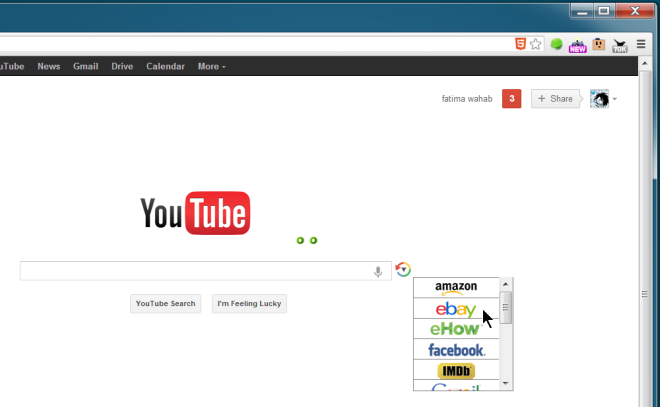Image resolution: width=660 pixels, height=407 pixels.
Task: Open the search engine switcher icon
Action: pos(403,269)
